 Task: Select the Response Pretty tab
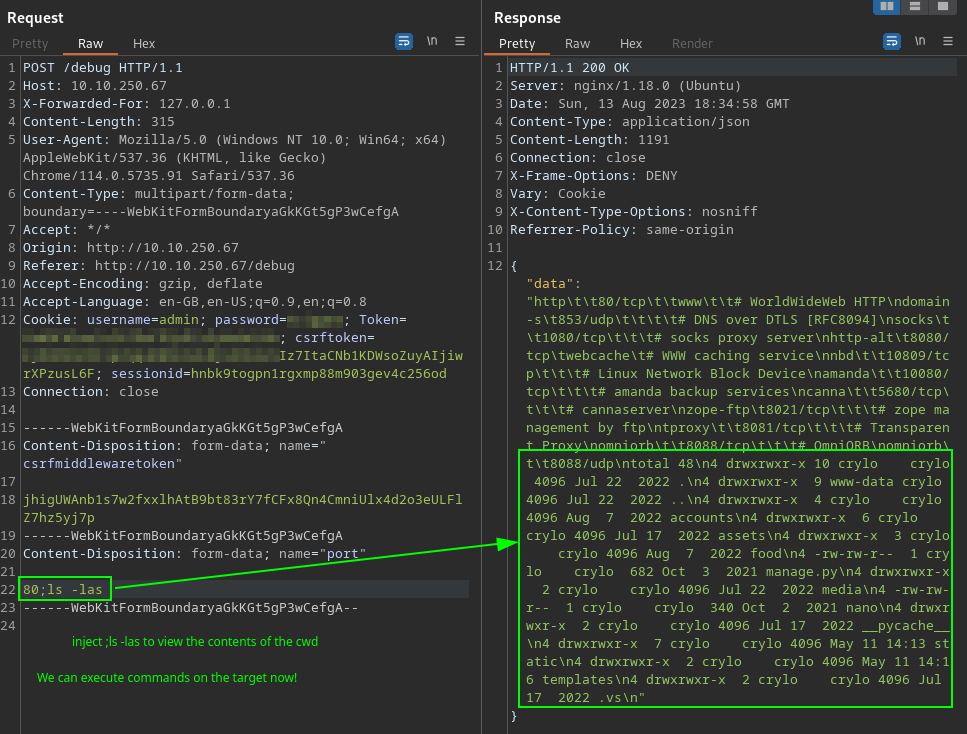tap(517, 44)
